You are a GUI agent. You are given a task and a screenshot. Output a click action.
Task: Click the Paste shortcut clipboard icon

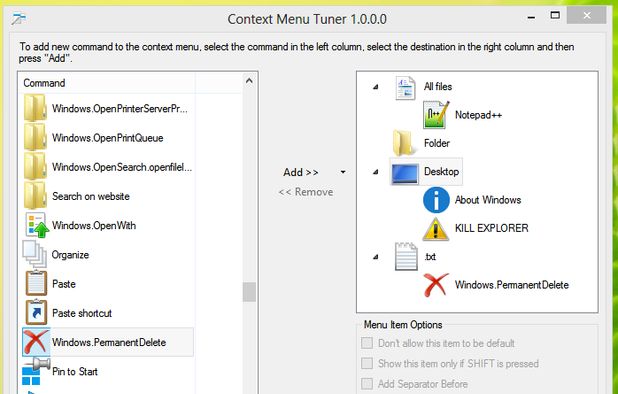(x=36, y=312)
